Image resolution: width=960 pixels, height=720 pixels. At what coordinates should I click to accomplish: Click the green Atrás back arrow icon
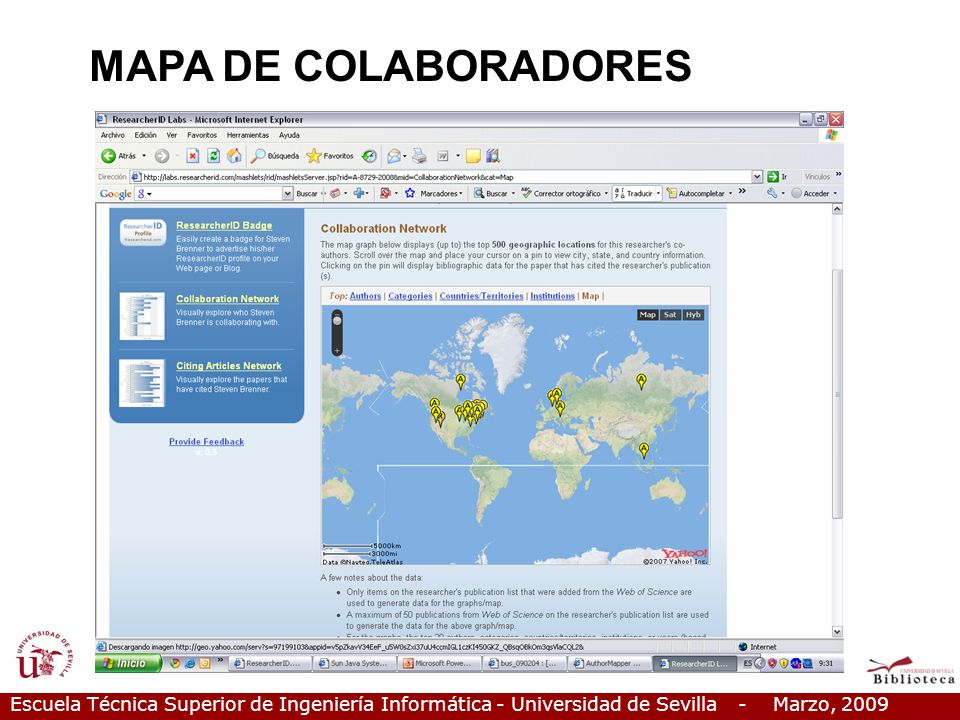pos(108,156)
